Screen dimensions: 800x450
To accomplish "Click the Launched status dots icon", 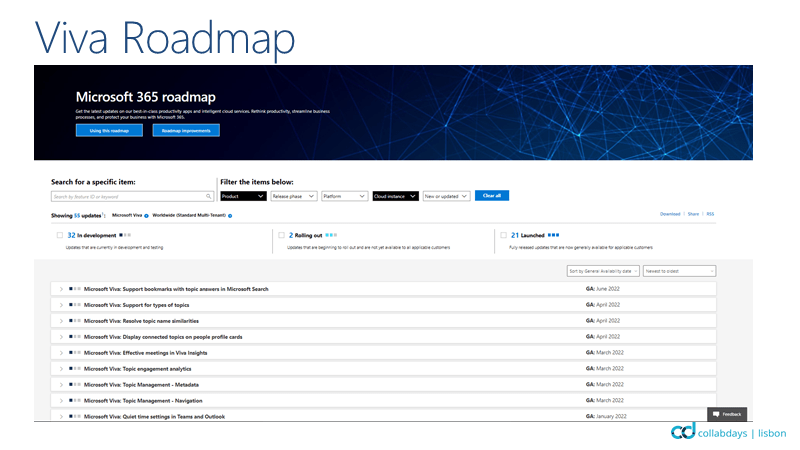I will coord(553,235).
